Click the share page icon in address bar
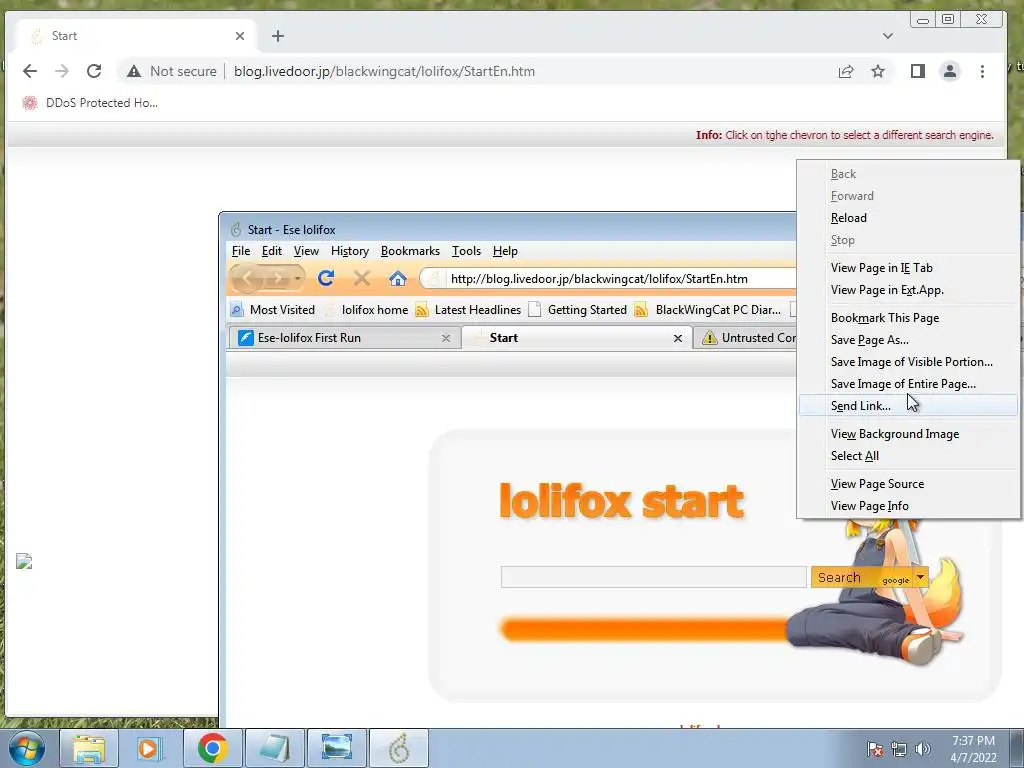The height and width of the screenshot is (768, 1024). (x=846, y=71)
